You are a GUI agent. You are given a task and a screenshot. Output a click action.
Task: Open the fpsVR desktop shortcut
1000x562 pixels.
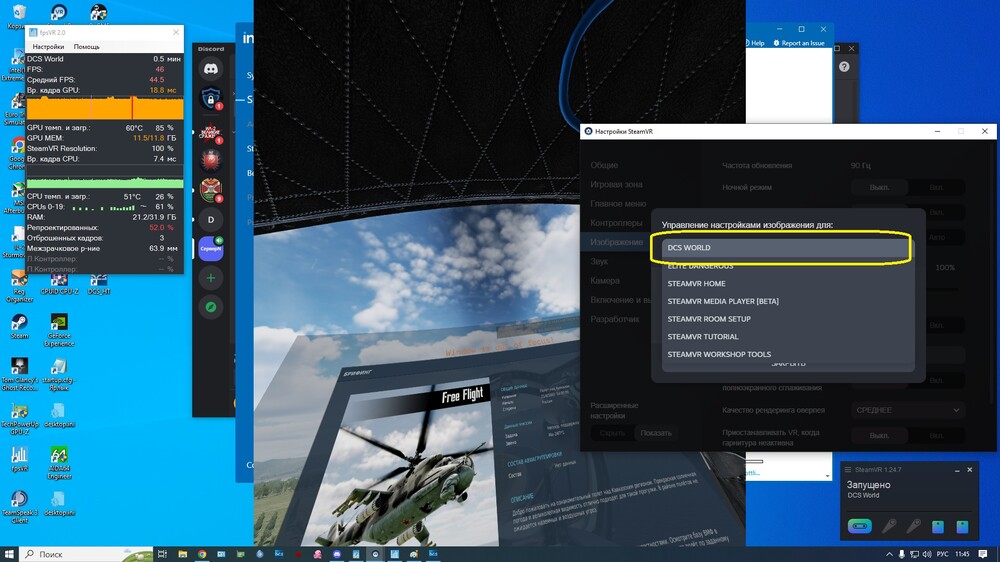point(20,459)
